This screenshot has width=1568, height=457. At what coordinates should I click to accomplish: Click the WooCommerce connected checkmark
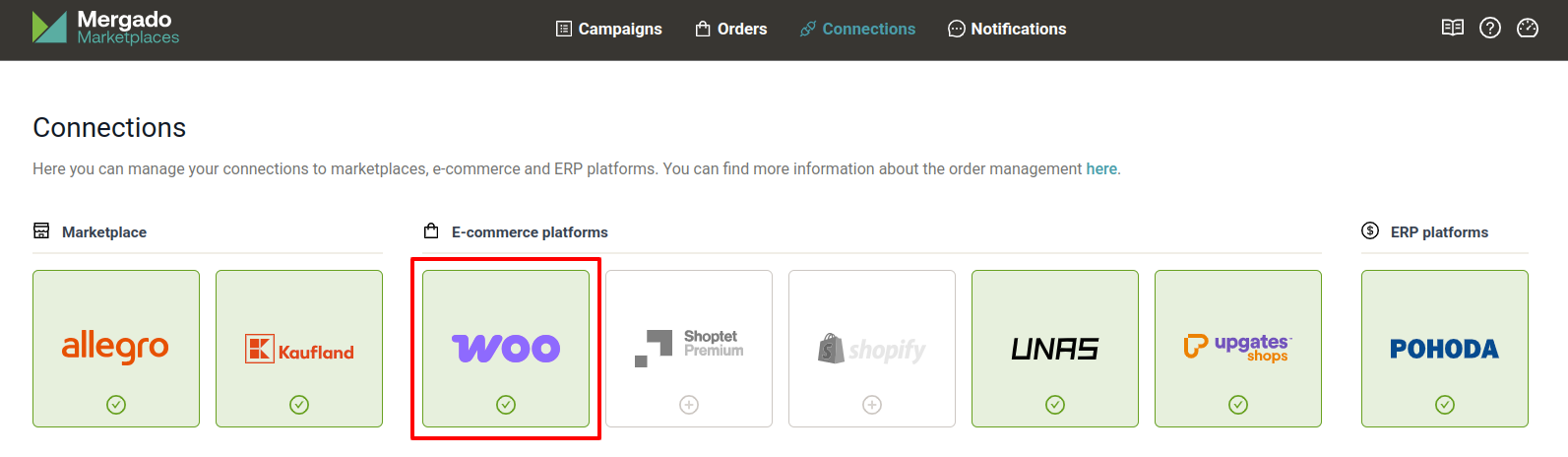pos(506,405)
